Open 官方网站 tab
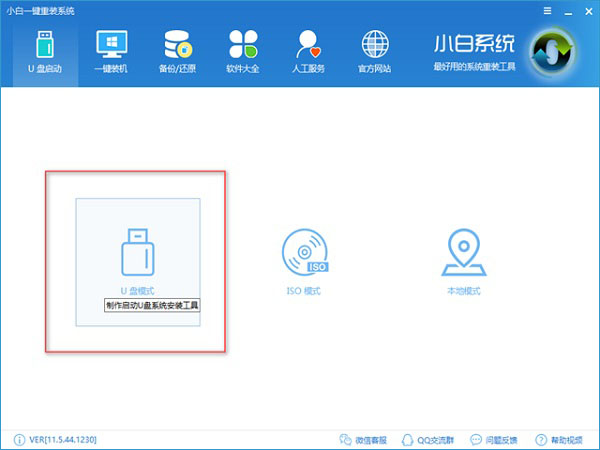 (375, 52)
